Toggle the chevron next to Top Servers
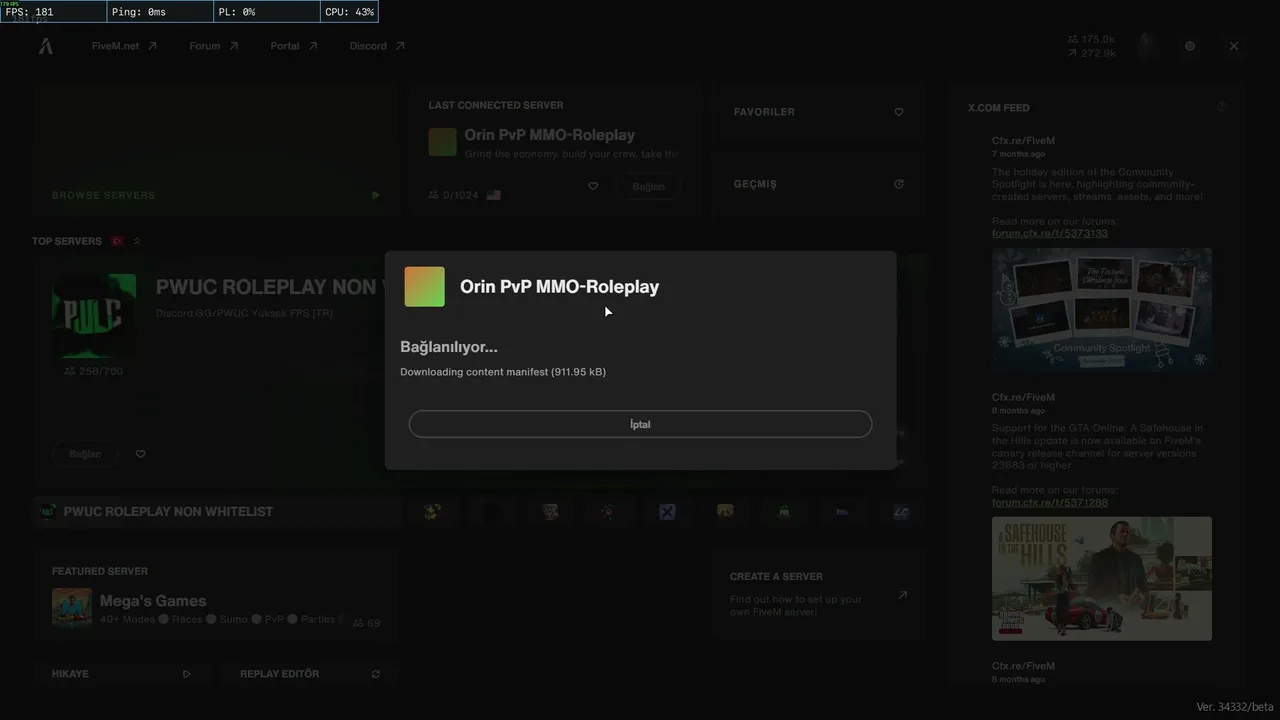Image resolution: width=1280 pixels, height=720 pixels. (137, 241)
